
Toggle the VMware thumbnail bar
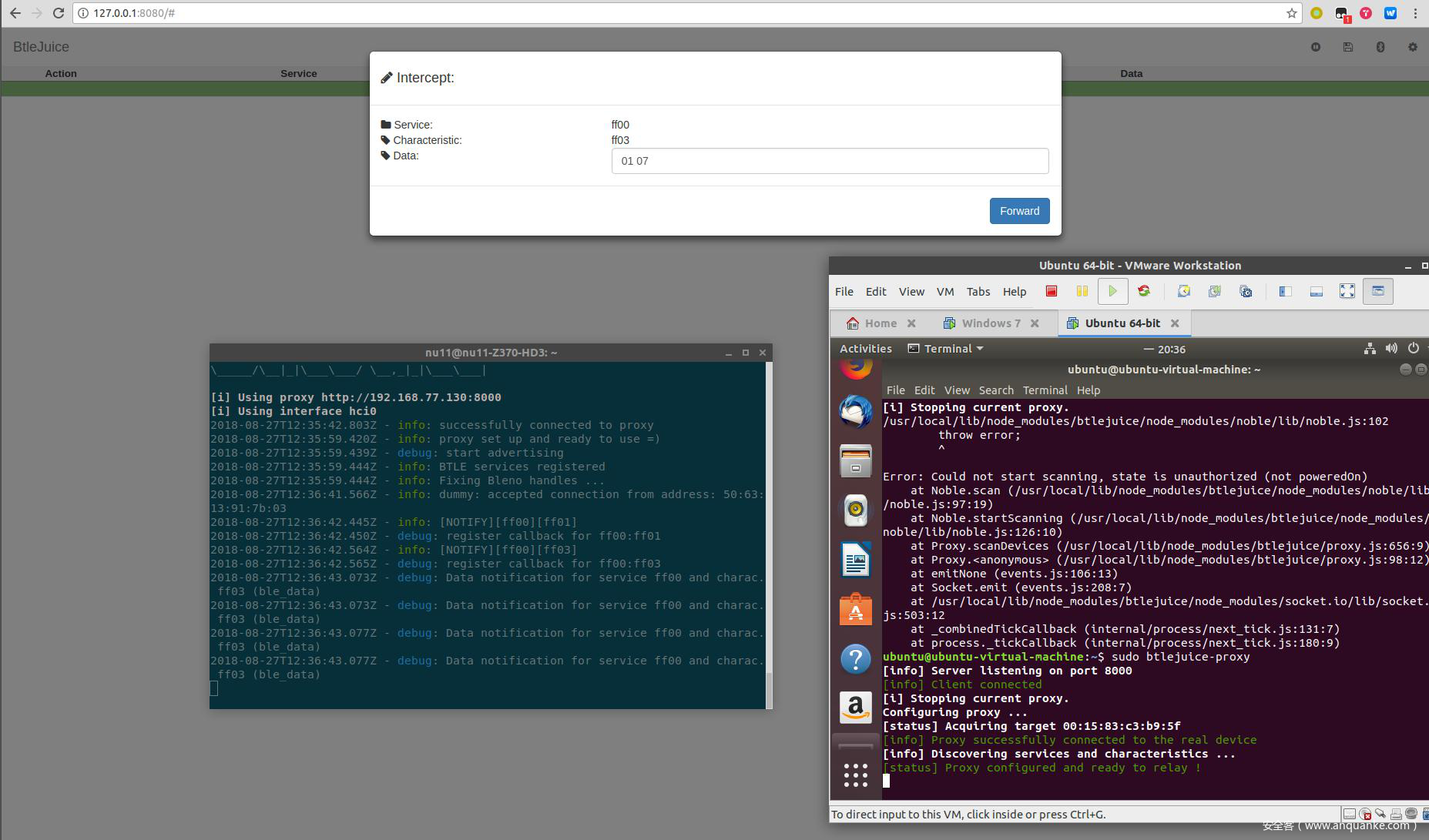tap(1316, 291)
